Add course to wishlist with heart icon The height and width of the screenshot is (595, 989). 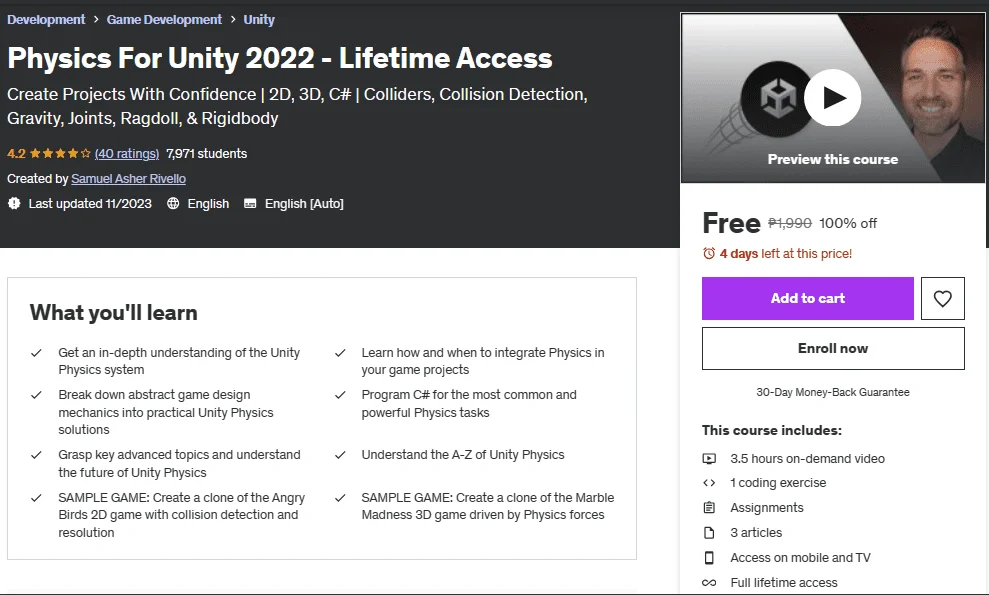pos(942,298)
